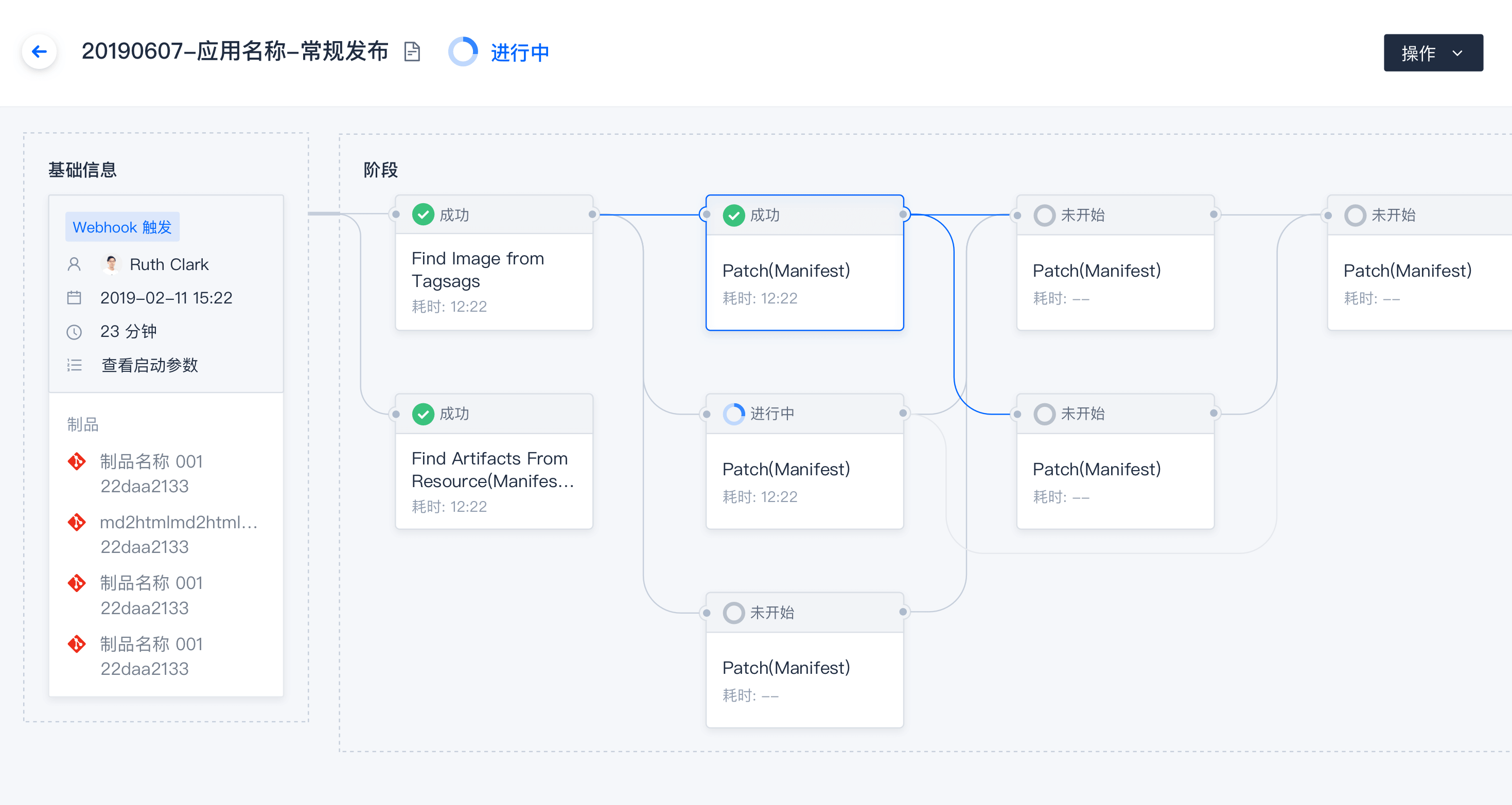Click the in-progress spinner icon in the header
Viewport: 1512px width, 805px height.
(463, 51)
